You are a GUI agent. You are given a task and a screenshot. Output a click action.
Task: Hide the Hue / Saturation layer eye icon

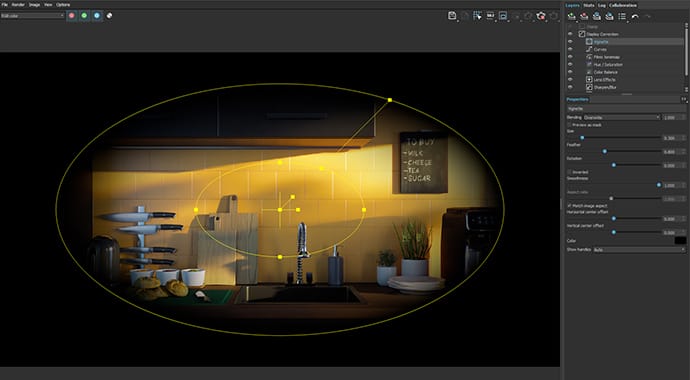570,64
